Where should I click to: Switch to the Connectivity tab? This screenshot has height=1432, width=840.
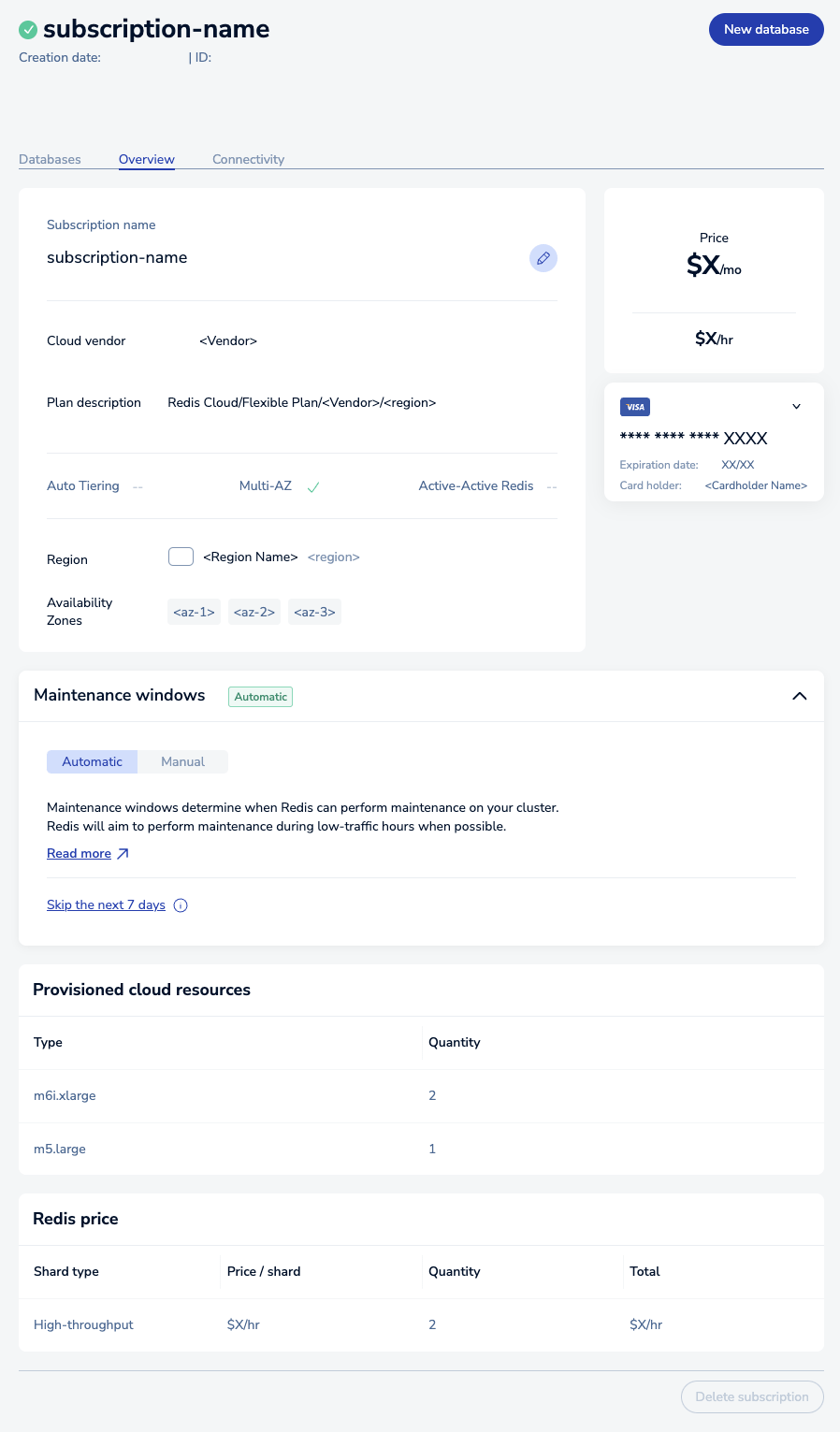pyautogui.click(x=248, y=159)
